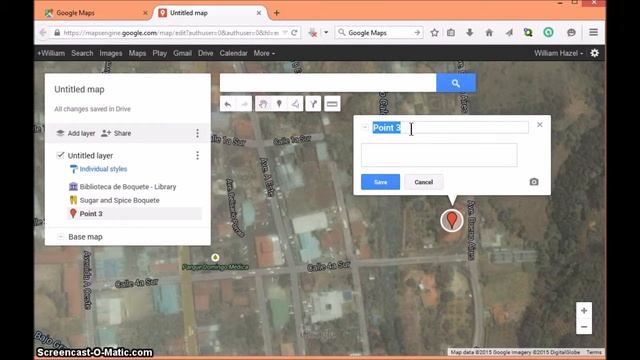Open the extension dropdown arrow in toolbar
Viewport: 640px width, 360px height.
click(326, 33)
